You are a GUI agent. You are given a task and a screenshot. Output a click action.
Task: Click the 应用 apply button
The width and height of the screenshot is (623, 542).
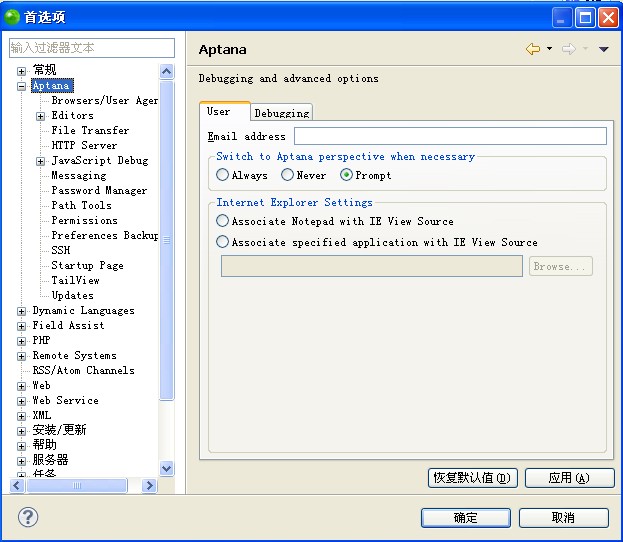[569, 477]
